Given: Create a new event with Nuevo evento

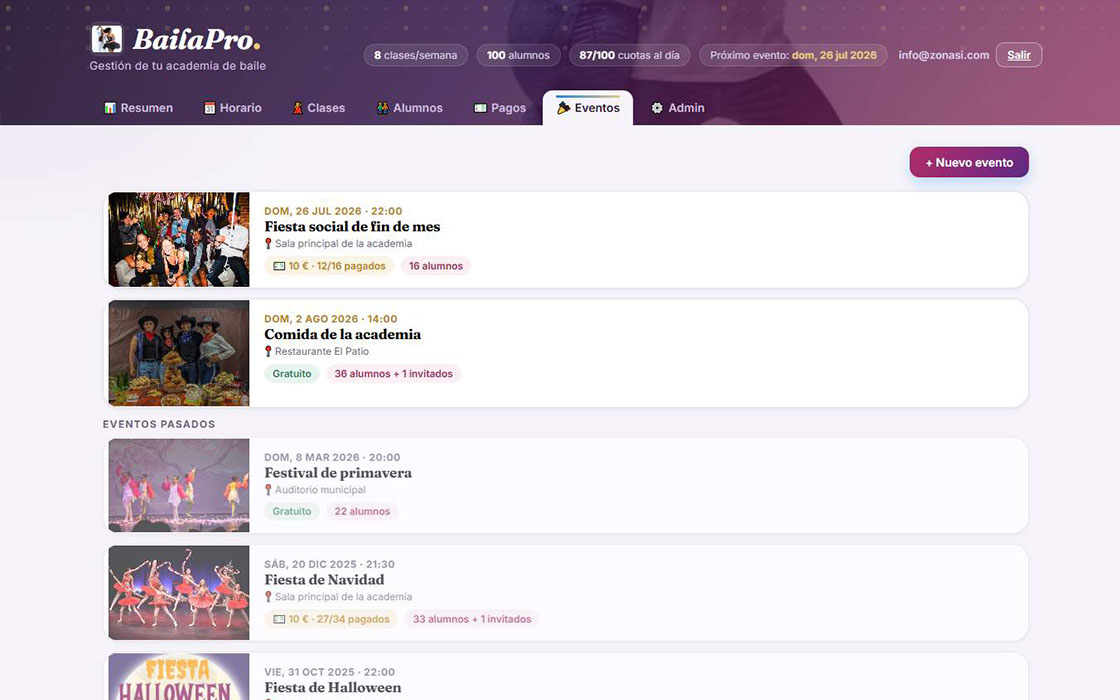Looking at the screenshot, I should [969, 162].
